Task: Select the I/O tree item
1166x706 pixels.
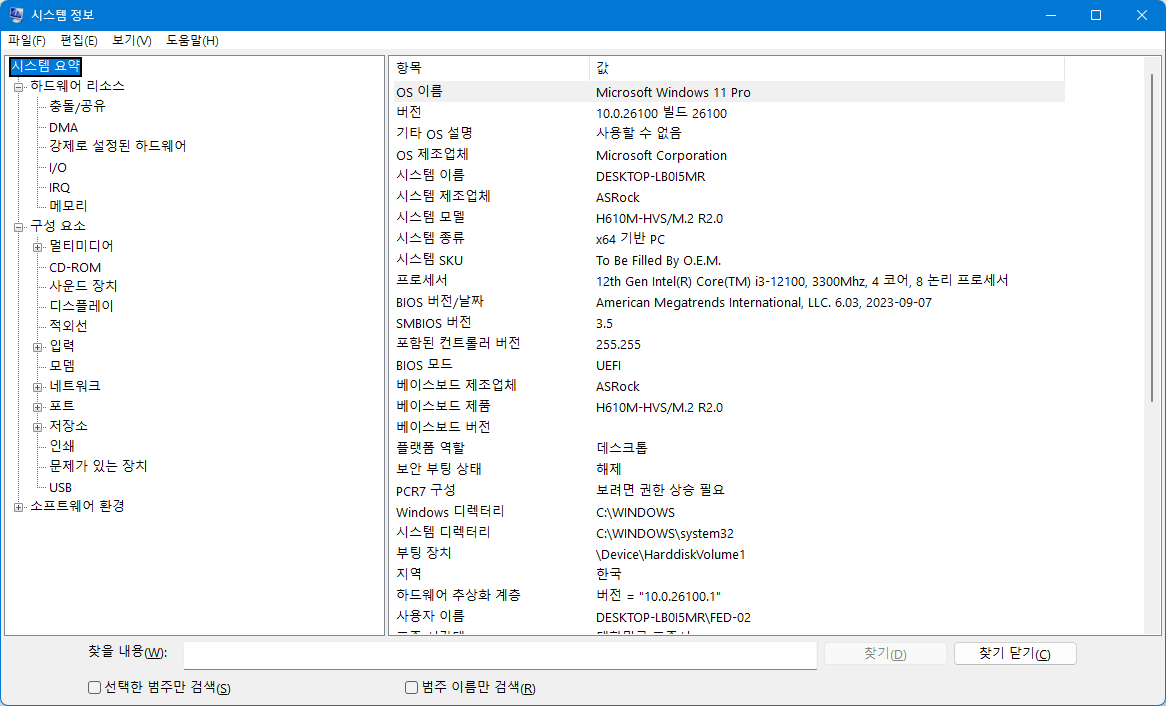Action: coord(57,167)
